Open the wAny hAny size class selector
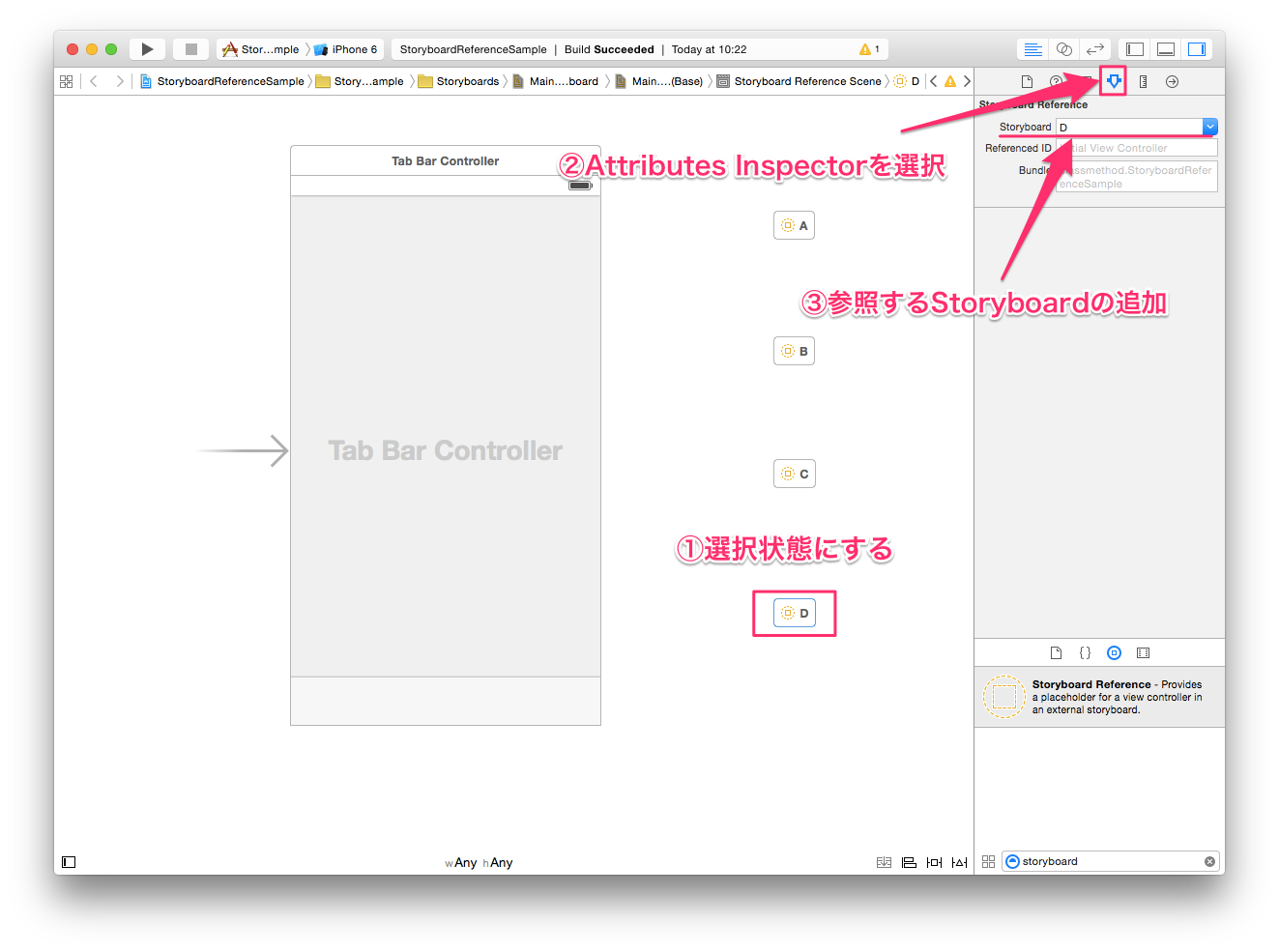Viewport: 1279px width, 952px height. coord(479,862)
